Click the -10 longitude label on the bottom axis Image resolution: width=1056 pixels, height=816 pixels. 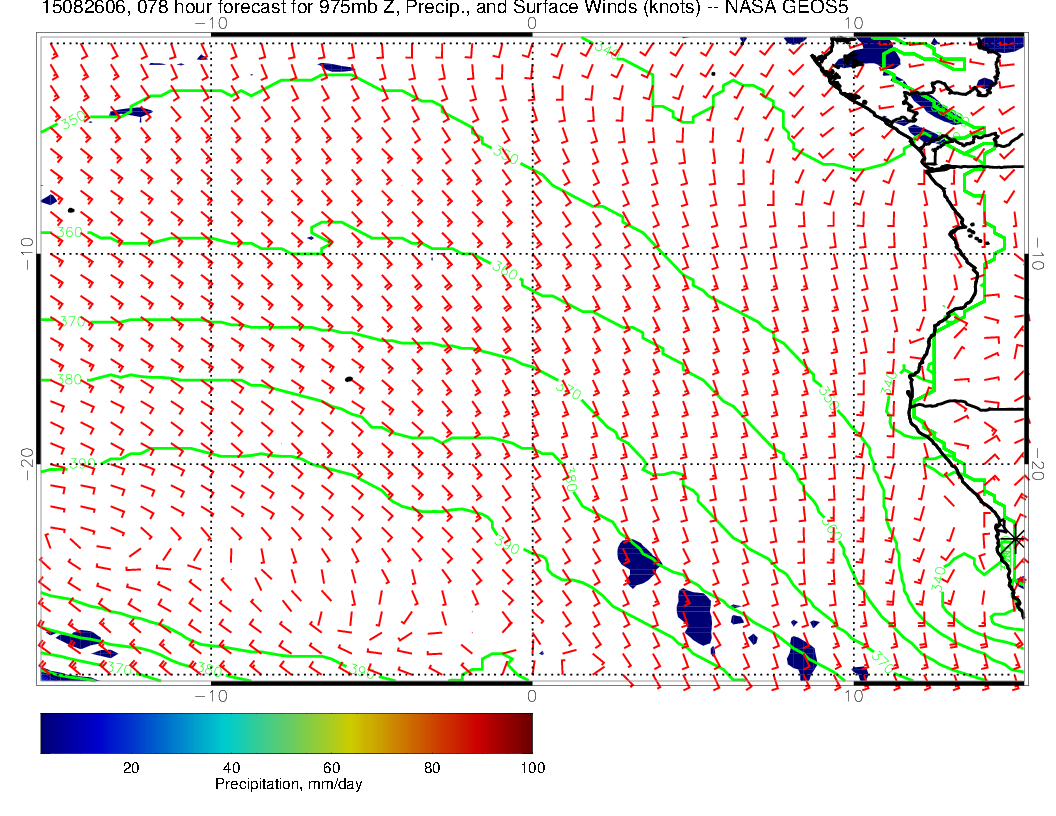coord(211,695)
